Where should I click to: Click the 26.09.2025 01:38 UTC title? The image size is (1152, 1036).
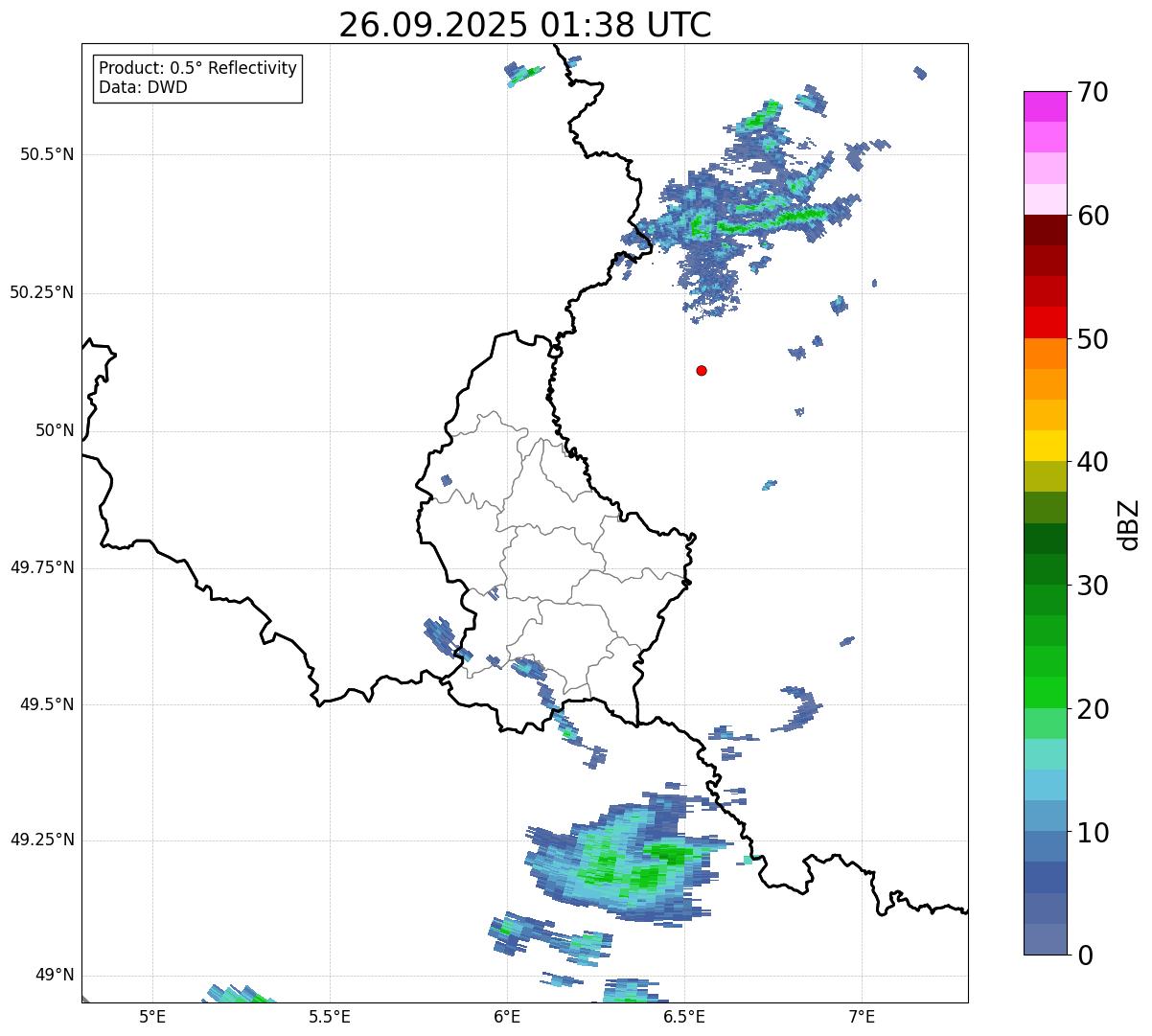[x=525, y=24]
